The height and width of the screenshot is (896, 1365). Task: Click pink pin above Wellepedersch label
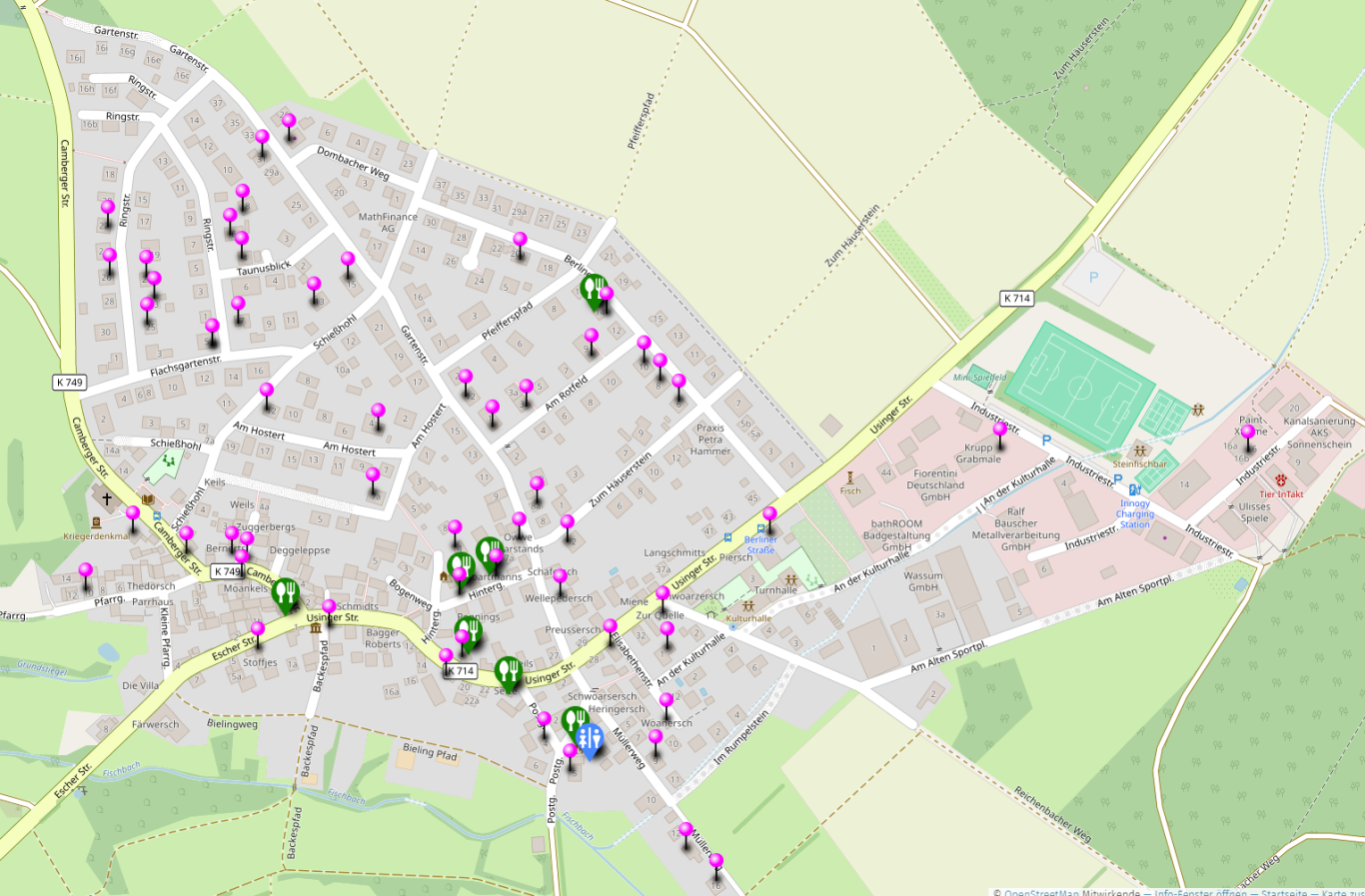coord(561,577)
